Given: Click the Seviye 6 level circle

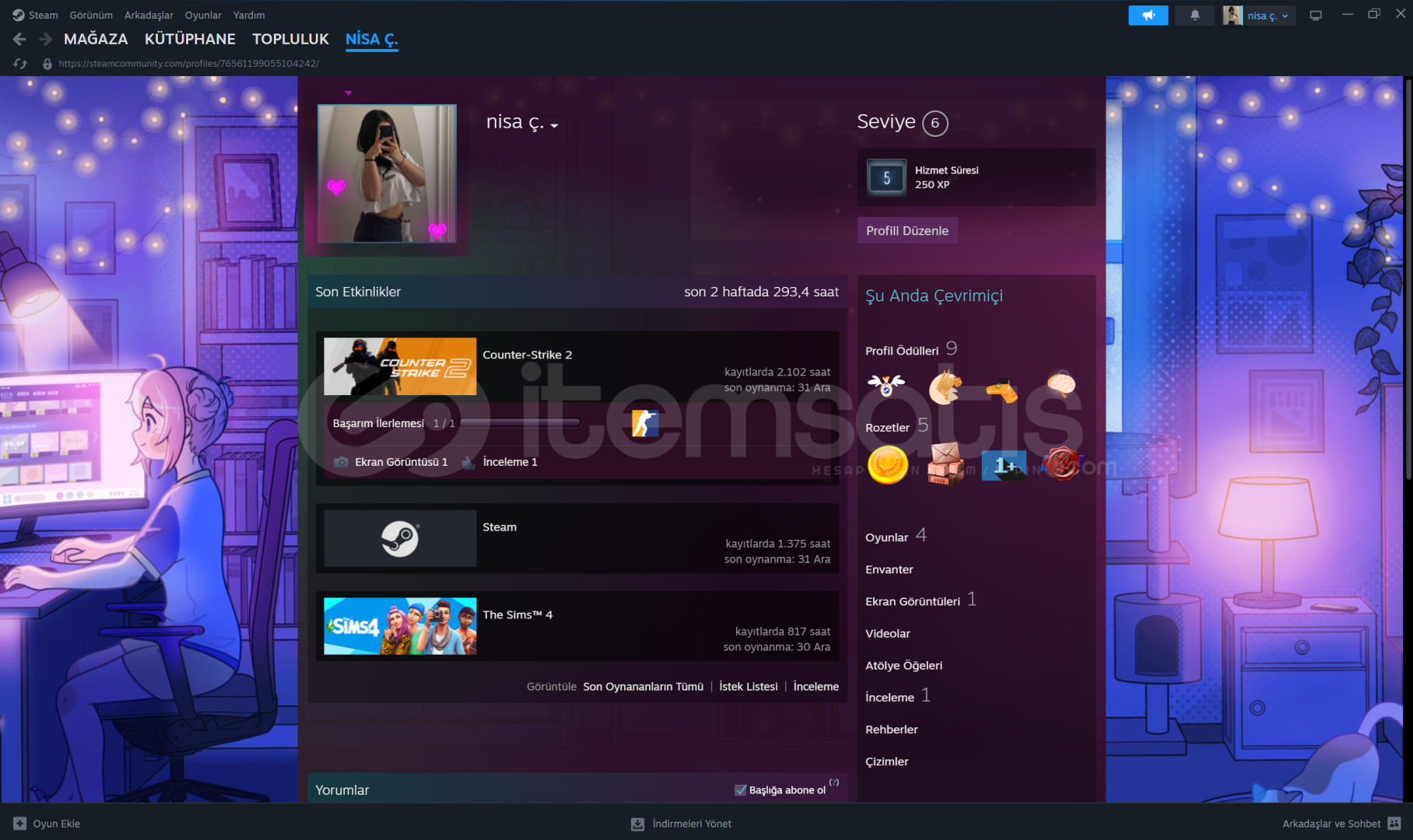Looking at the screenshot, I should 935,123.
